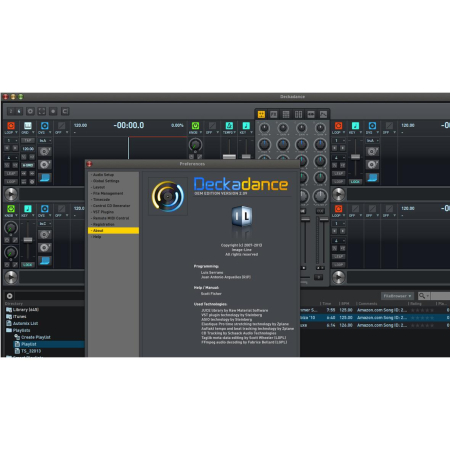Switch to the two-column view tab
This screenshot has width=450, height=450.
[298, 115]
